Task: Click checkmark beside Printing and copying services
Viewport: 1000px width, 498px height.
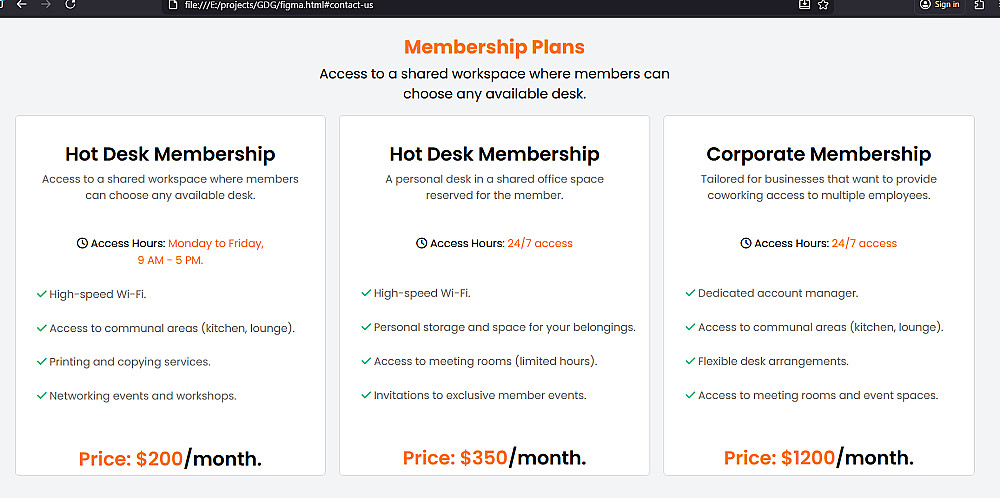Action: coord(42,361)
